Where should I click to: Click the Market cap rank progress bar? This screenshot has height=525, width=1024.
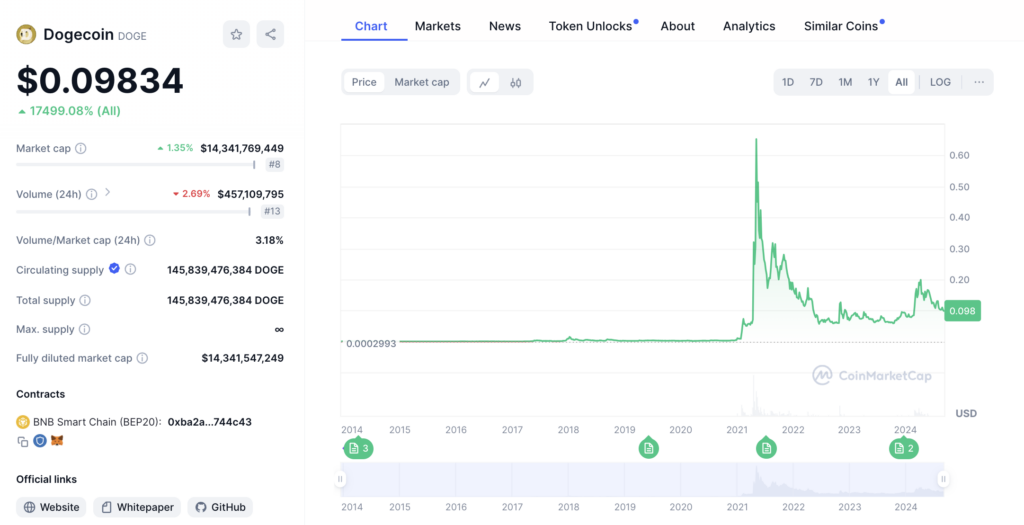point(136,165)
